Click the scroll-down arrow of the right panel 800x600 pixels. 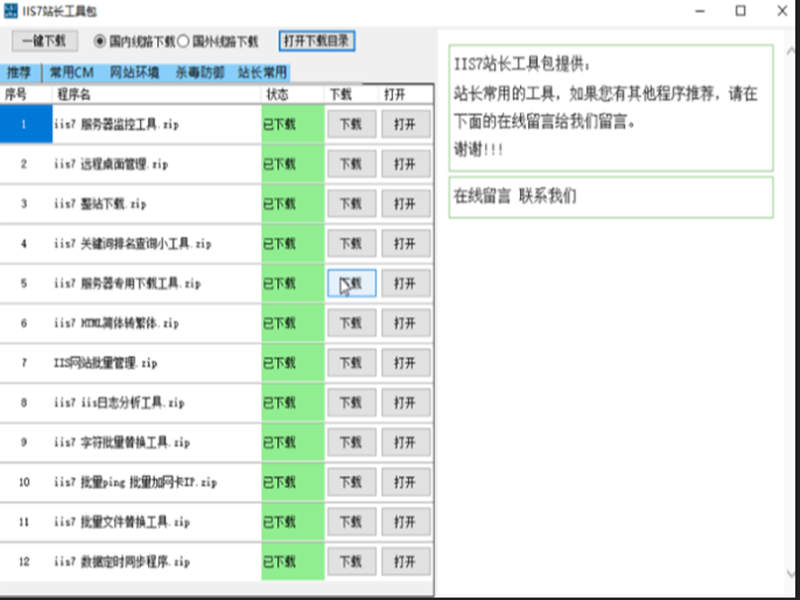(x=791, y=574)
